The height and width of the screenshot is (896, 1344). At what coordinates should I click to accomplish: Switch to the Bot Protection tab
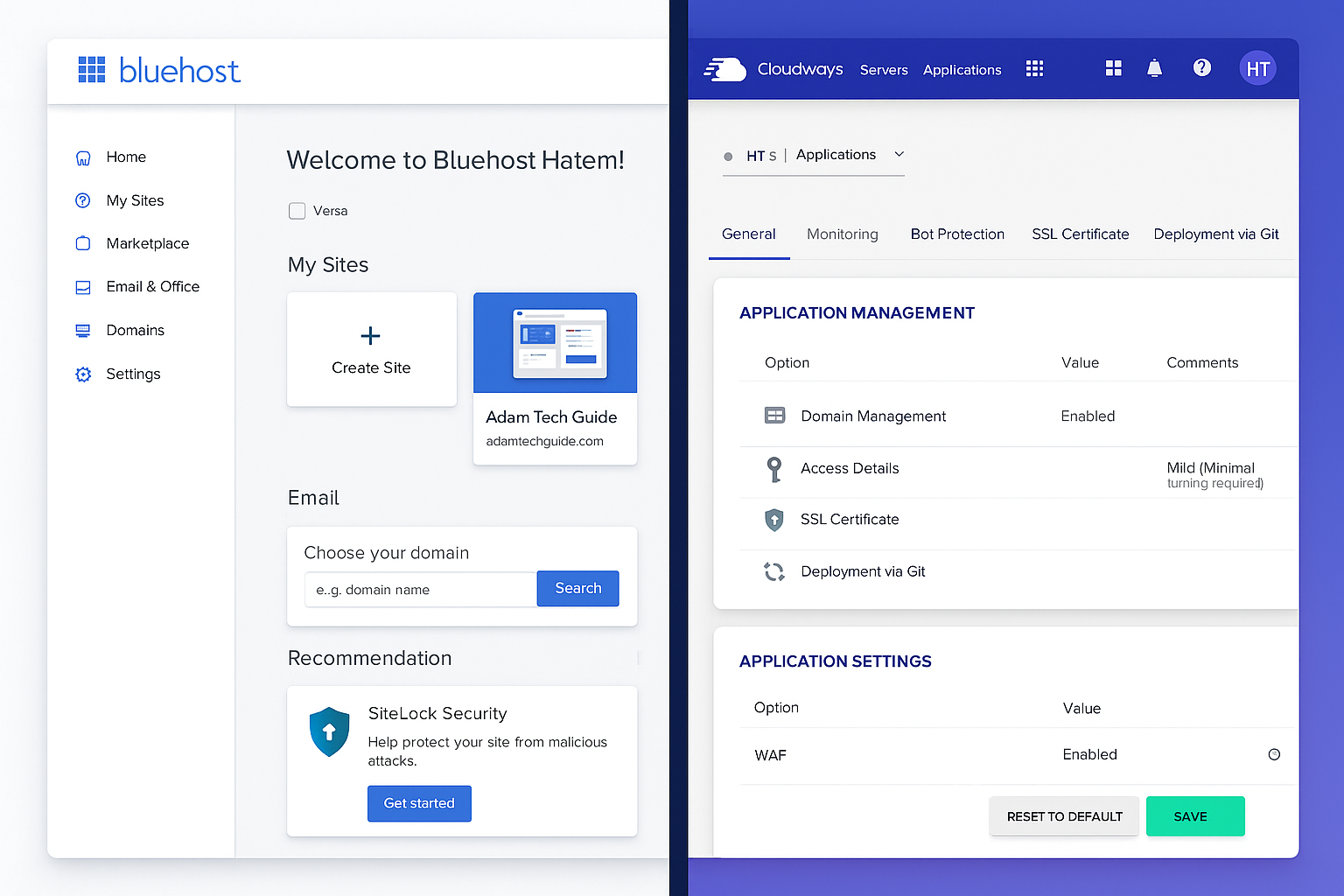tap(957, 234)
